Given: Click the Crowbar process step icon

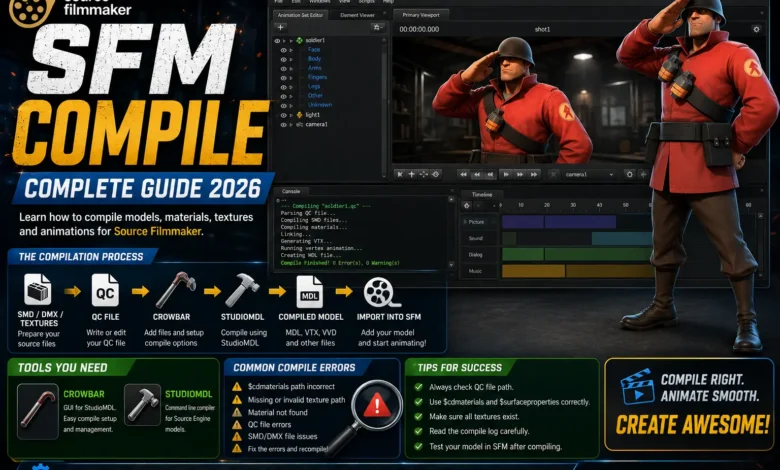Looking at the screenshot, I should point(175,290).
